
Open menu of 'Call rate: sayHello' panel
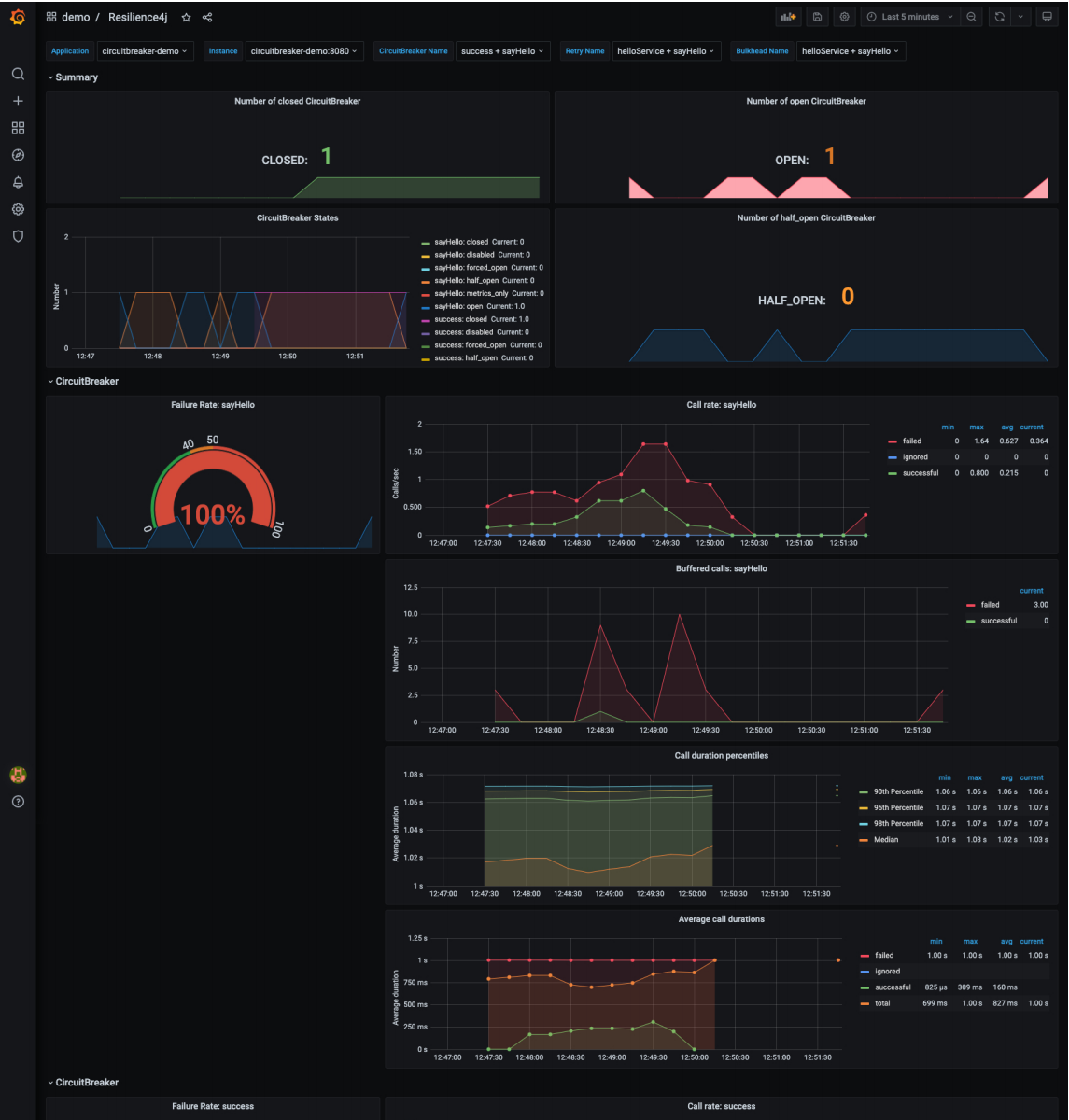[x=721, y=405]
